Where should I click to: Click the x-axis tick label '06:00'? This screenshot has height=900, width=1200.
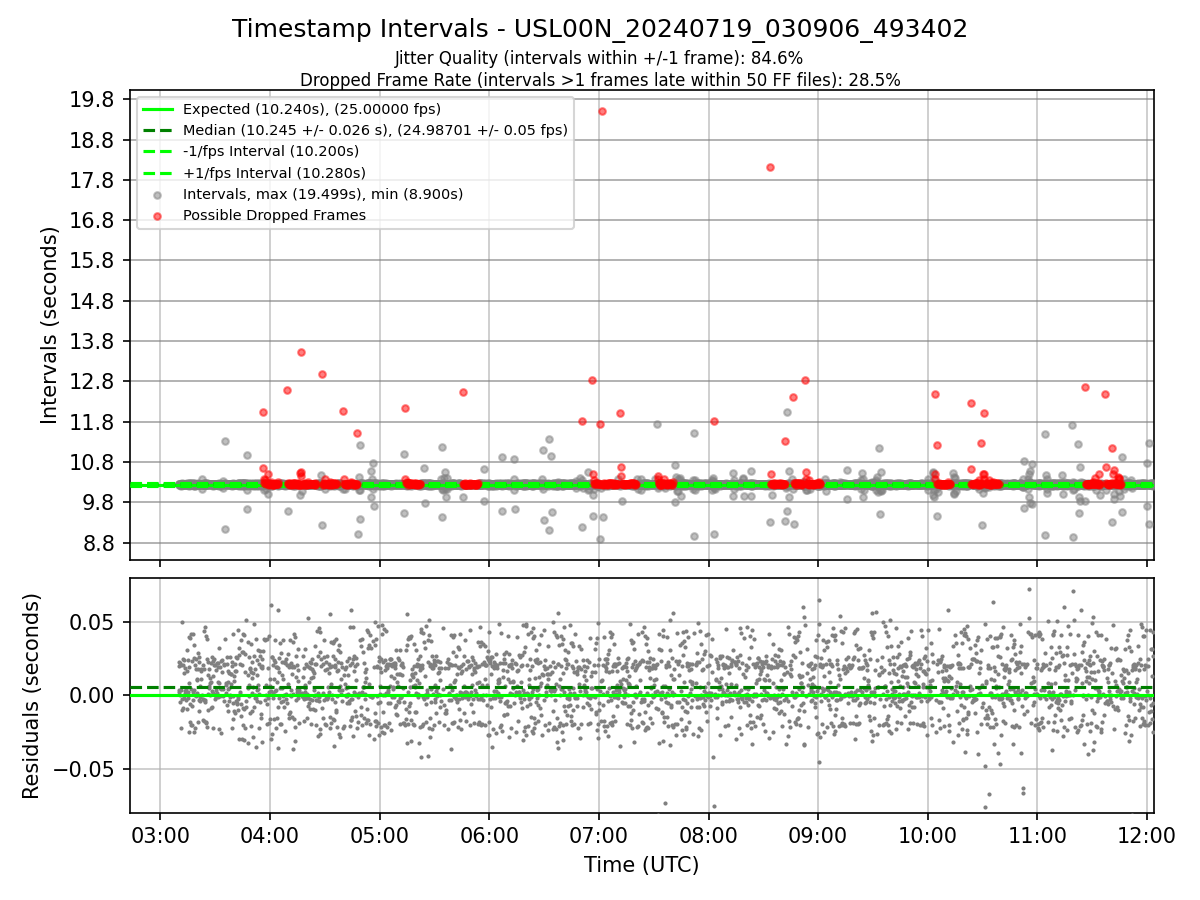489,835
